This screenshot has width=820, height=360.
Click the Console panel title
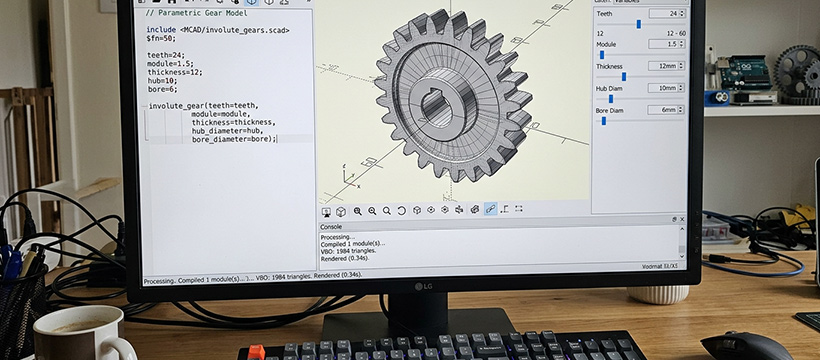331,227
